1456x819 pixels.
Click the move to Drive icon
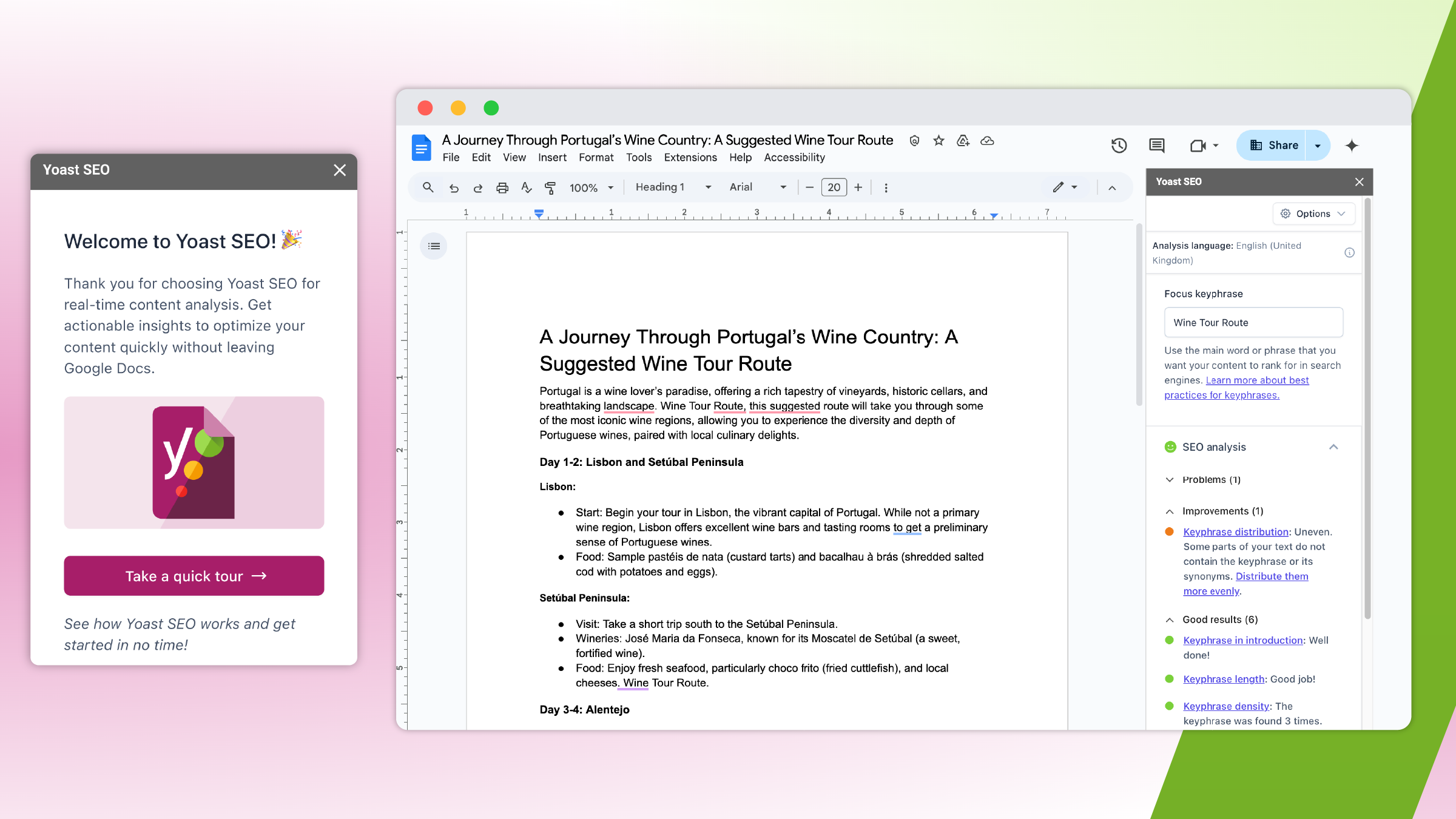pyautogui.click(x=963, y=141)
